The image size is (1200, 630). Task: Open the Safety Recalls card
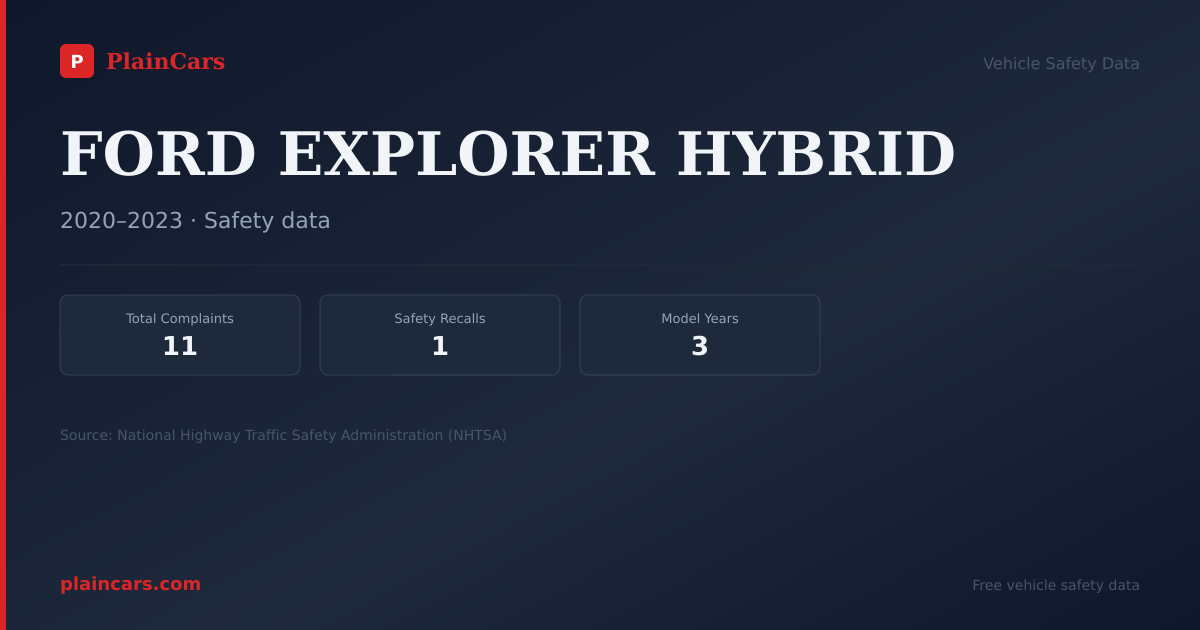440,335
